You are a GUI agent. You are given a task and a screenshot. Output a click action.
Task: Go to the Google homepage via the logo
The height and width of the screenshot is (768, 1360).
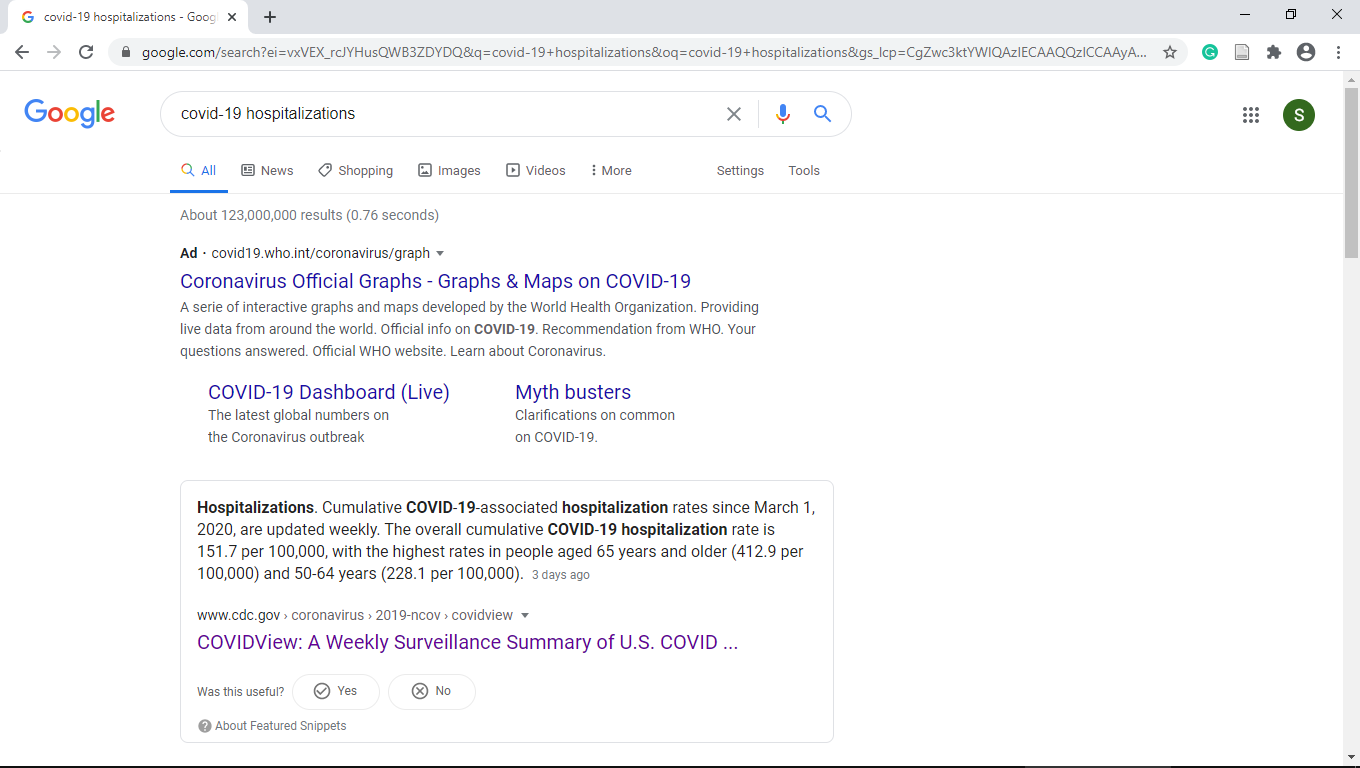pyautogui.click(x=70, y=113)
